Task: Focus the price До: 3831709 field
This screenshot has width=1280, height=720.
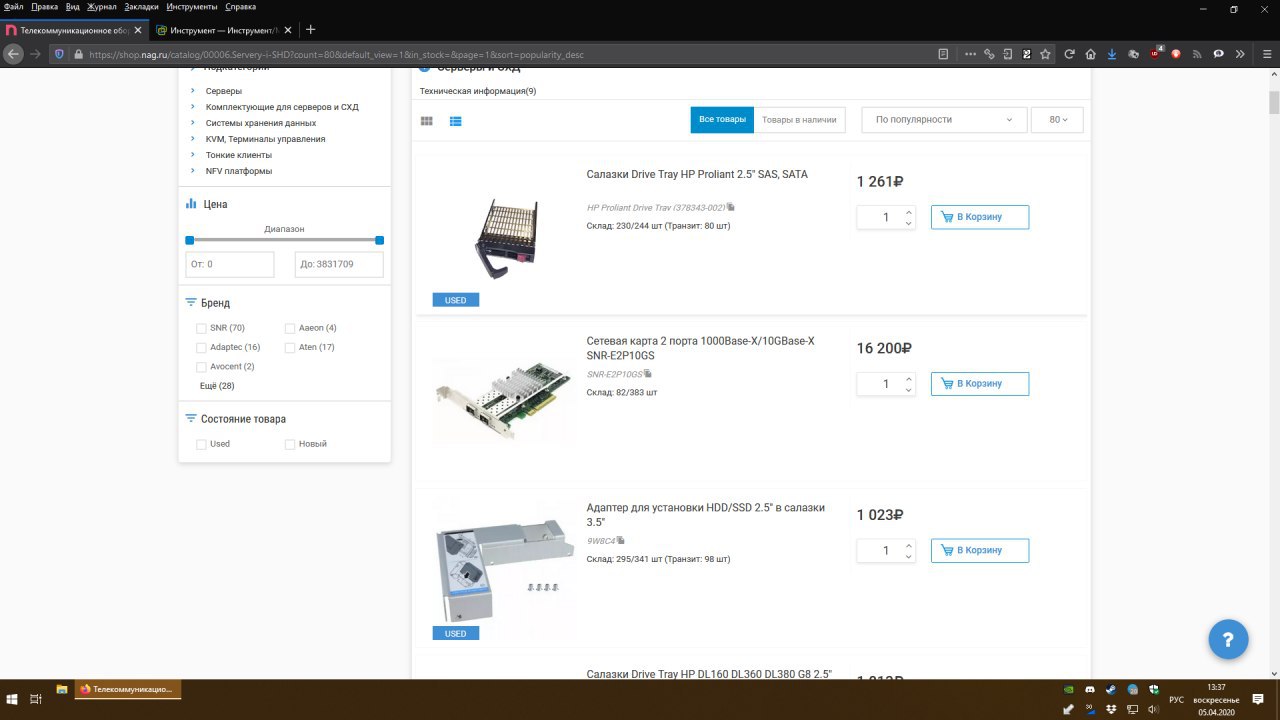Action: [339, 264]
